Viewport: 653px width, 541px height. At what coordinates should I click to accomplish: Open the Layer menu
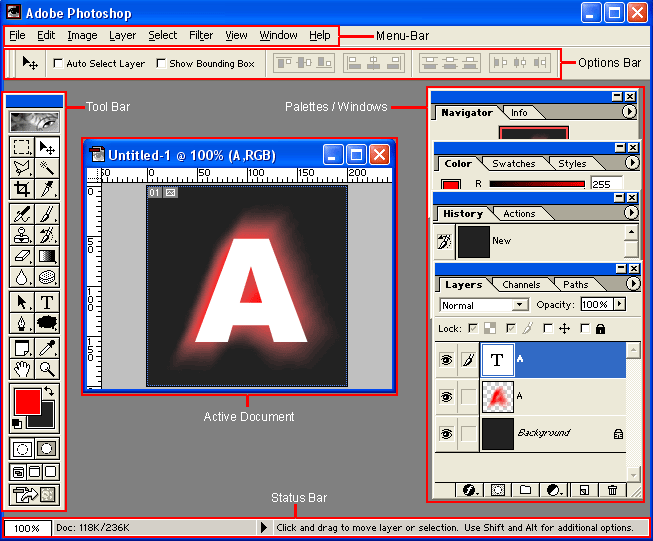(122, 36)
